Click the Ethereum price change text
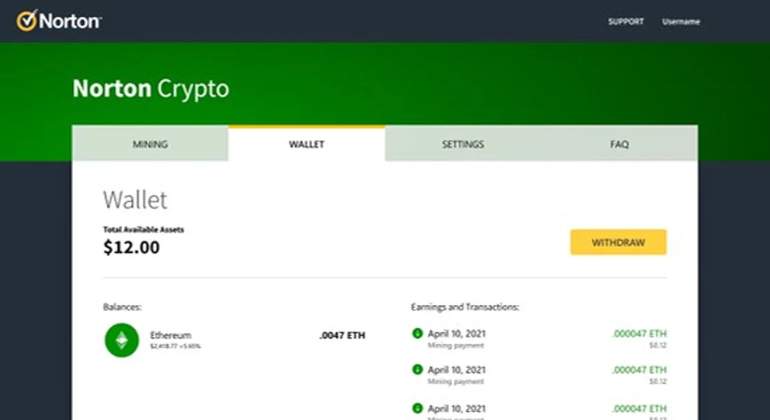 pyautogui.click(x=175, y=346)
